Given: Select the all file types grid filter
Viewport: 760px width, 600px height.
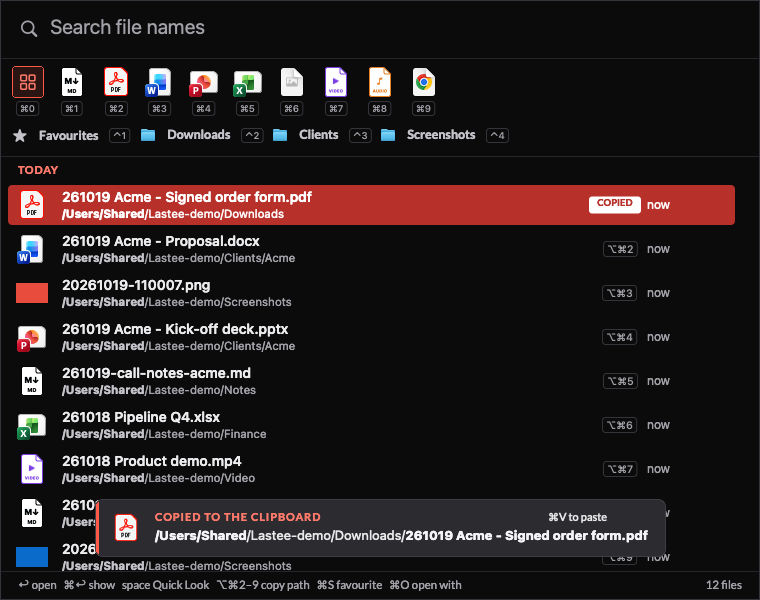Looking at the screenshot, I should coord(28,82).
